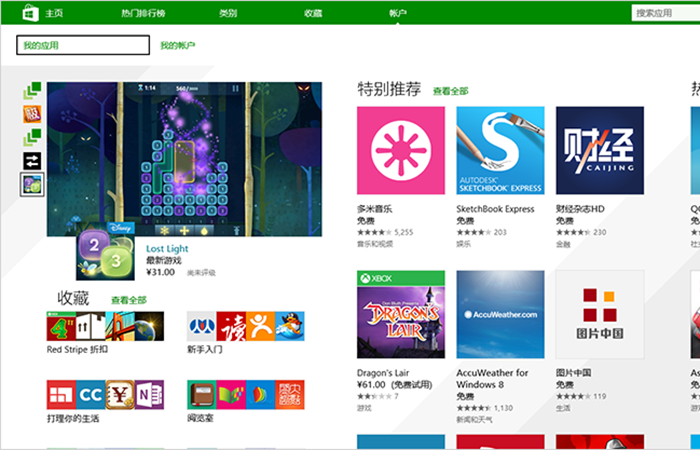Screen dimensions: 700x450
Task: Open the Red Stripe 折扣 collection label
Action: [x=77, y=350]
